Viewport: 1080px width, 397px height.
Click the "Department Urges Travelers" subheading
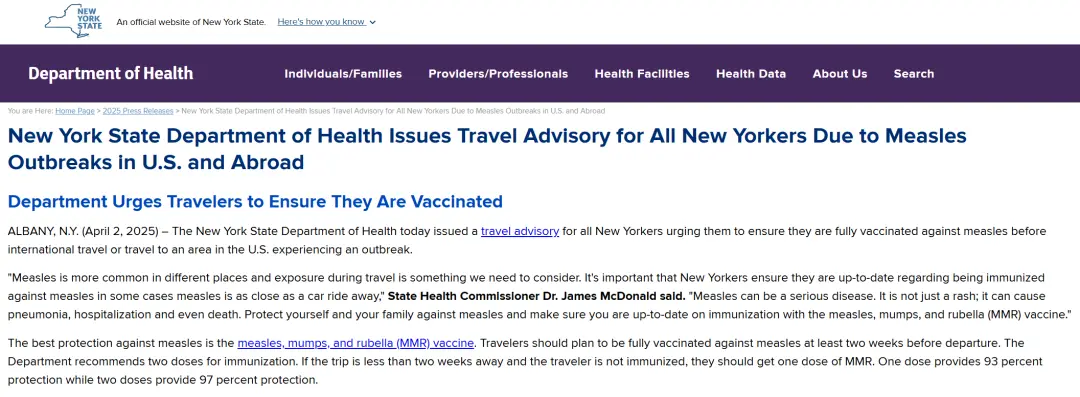255,202
